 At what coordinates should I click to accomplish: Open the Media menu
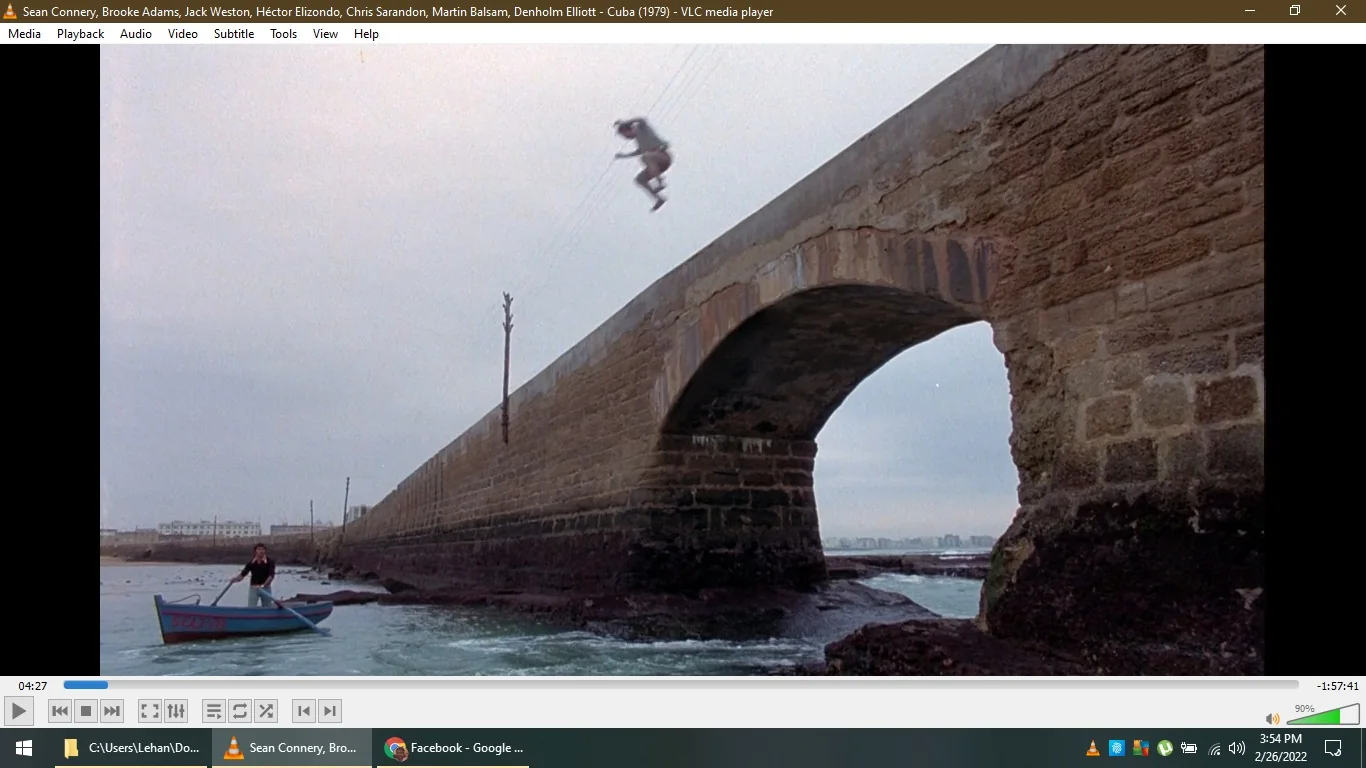tap(24, 34)
